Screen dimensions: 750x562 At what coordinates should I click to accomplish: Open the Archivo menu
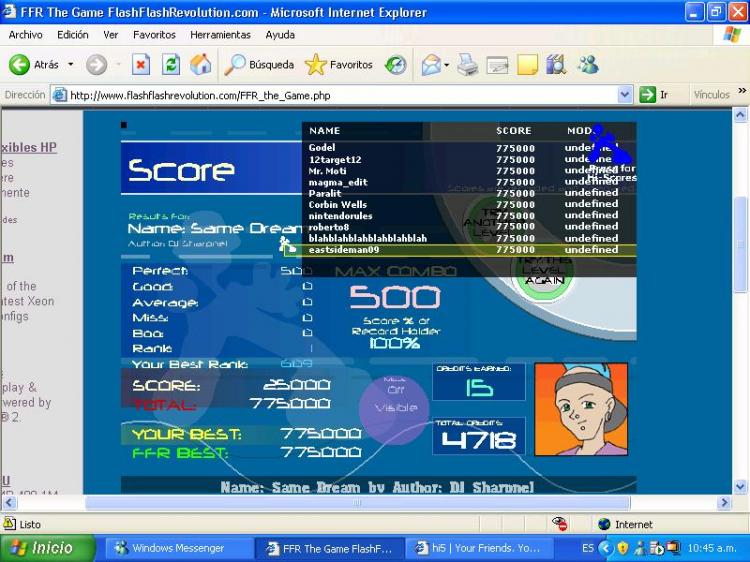25,34
